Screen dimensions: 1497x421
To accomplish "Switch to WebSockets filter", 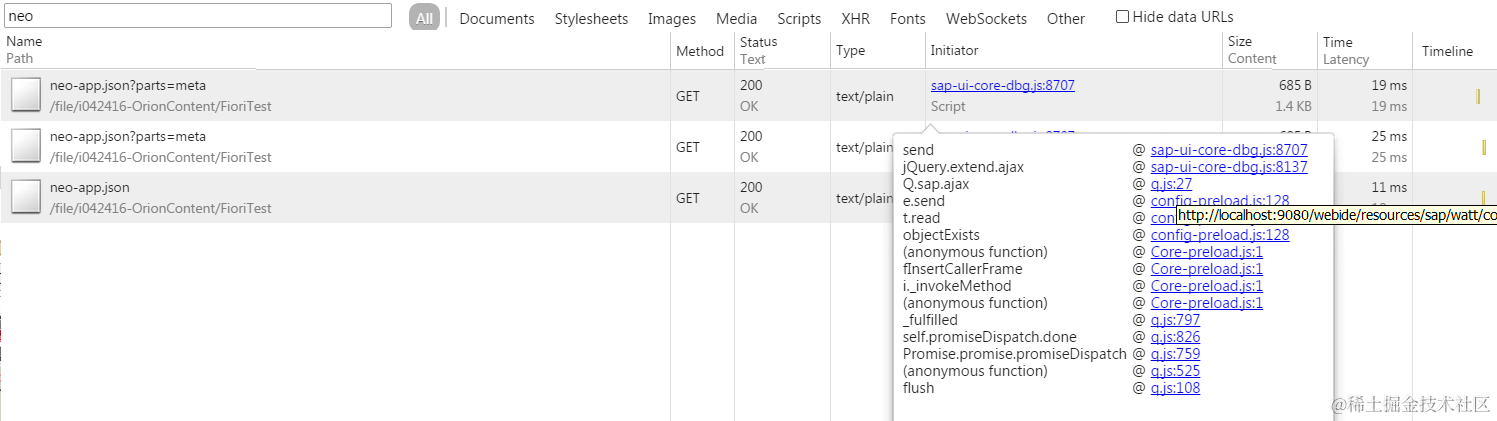I will click(x=986, y=18).
